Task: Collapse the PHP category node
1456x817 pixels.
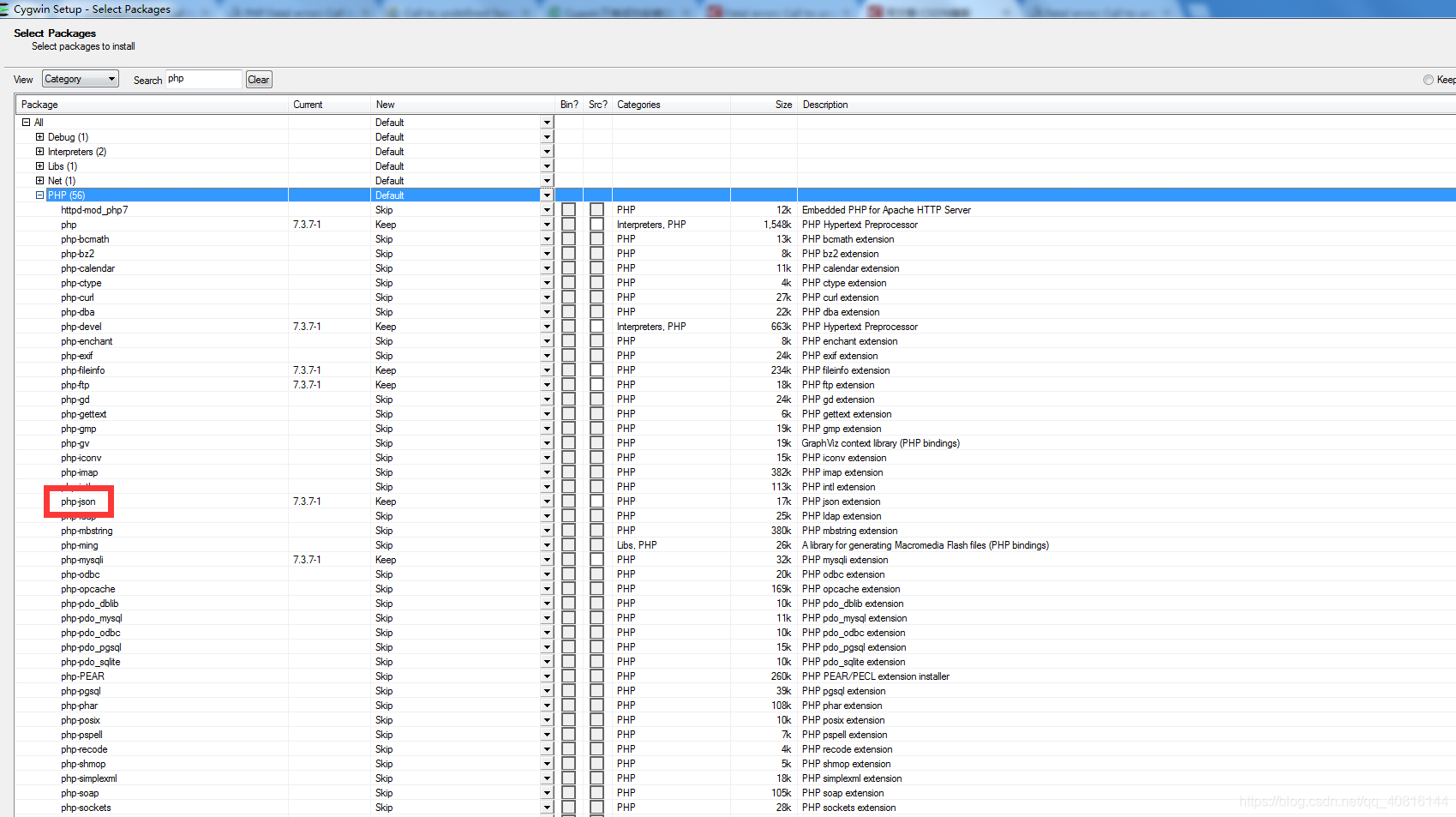Action: (x=39, y=195)
